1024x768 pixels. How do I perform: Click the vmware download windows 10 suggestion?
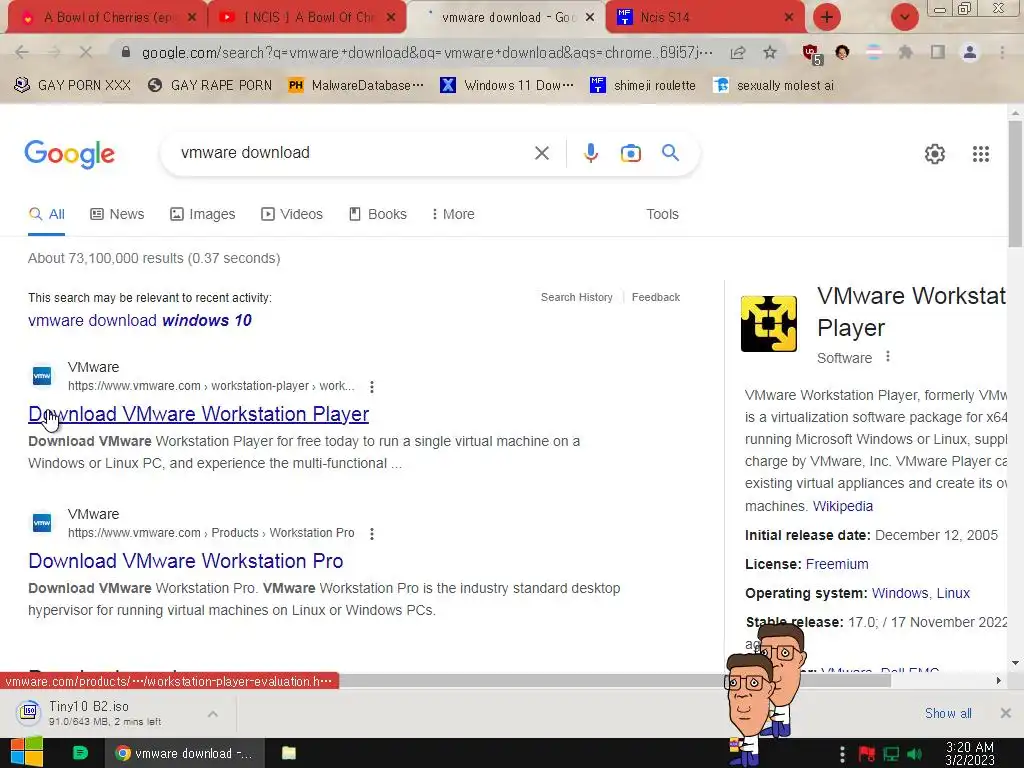(140, 321)
